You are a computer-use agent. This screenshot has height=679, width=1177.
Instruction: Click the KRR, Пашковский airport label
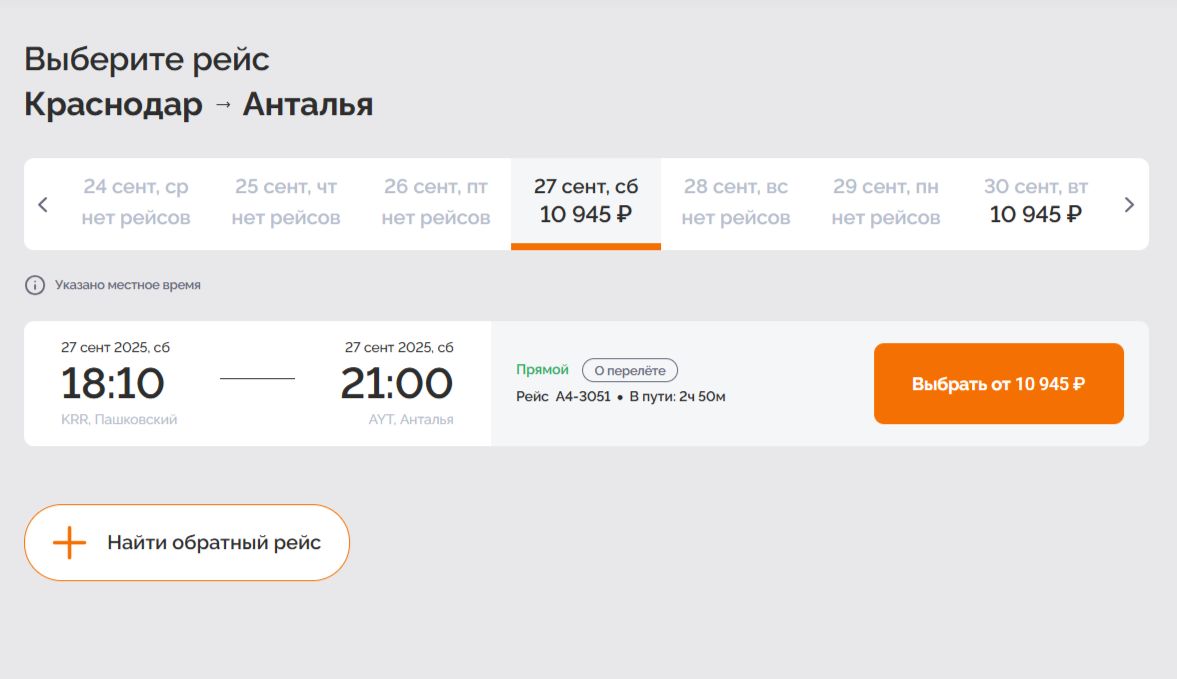tap(119, 420)
